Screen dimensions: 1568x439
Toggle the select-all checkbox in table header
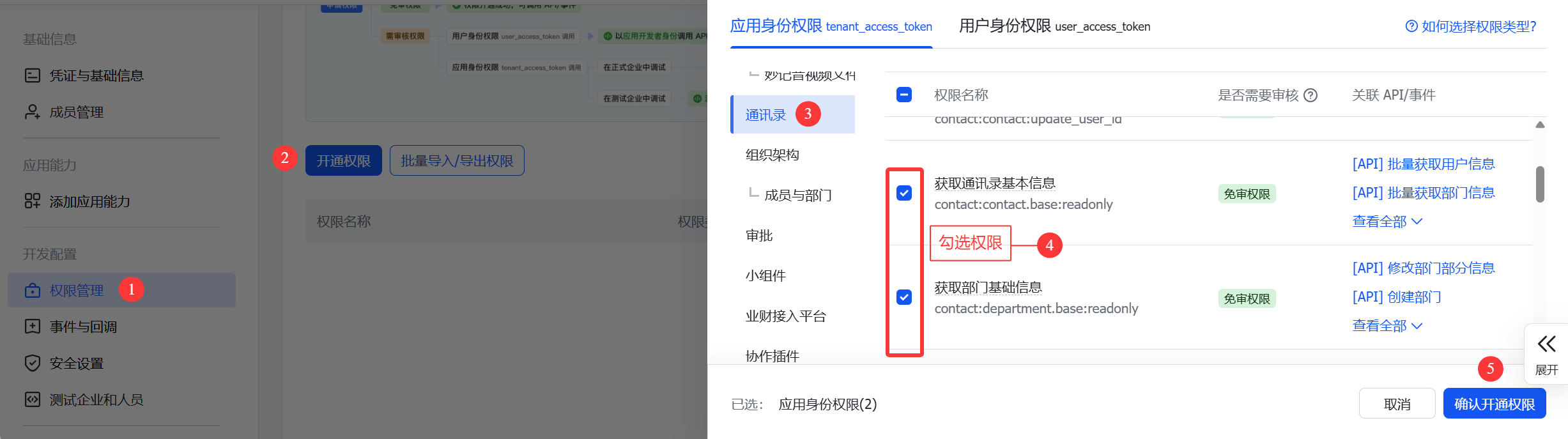click(904, 95)
